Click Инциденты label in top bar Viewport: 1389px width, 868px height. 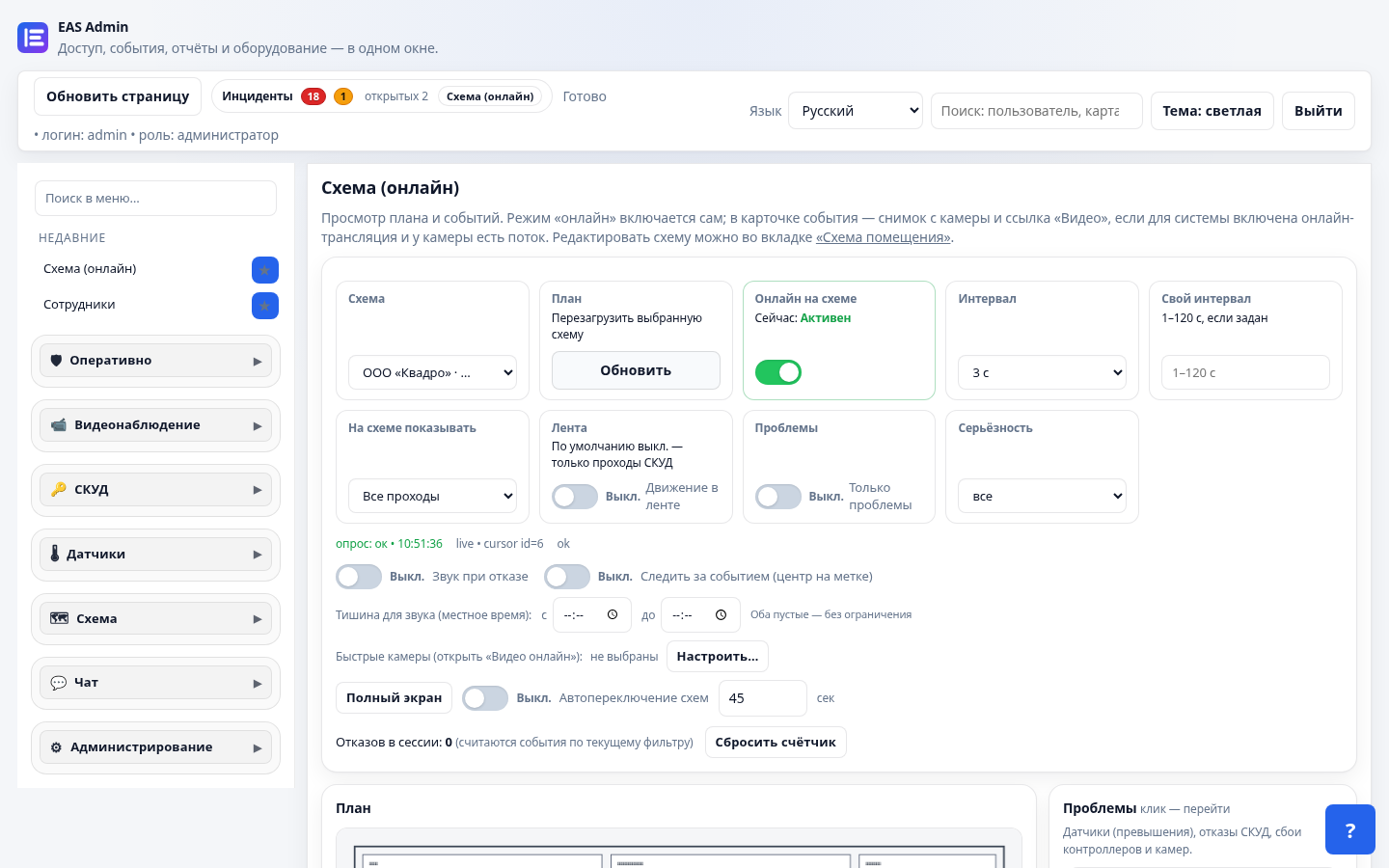click(x=258, y=96)
